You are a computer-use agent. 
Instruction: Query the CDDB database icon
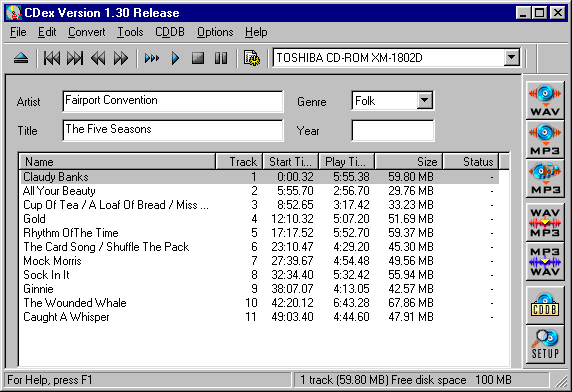[x=545, y=305]
